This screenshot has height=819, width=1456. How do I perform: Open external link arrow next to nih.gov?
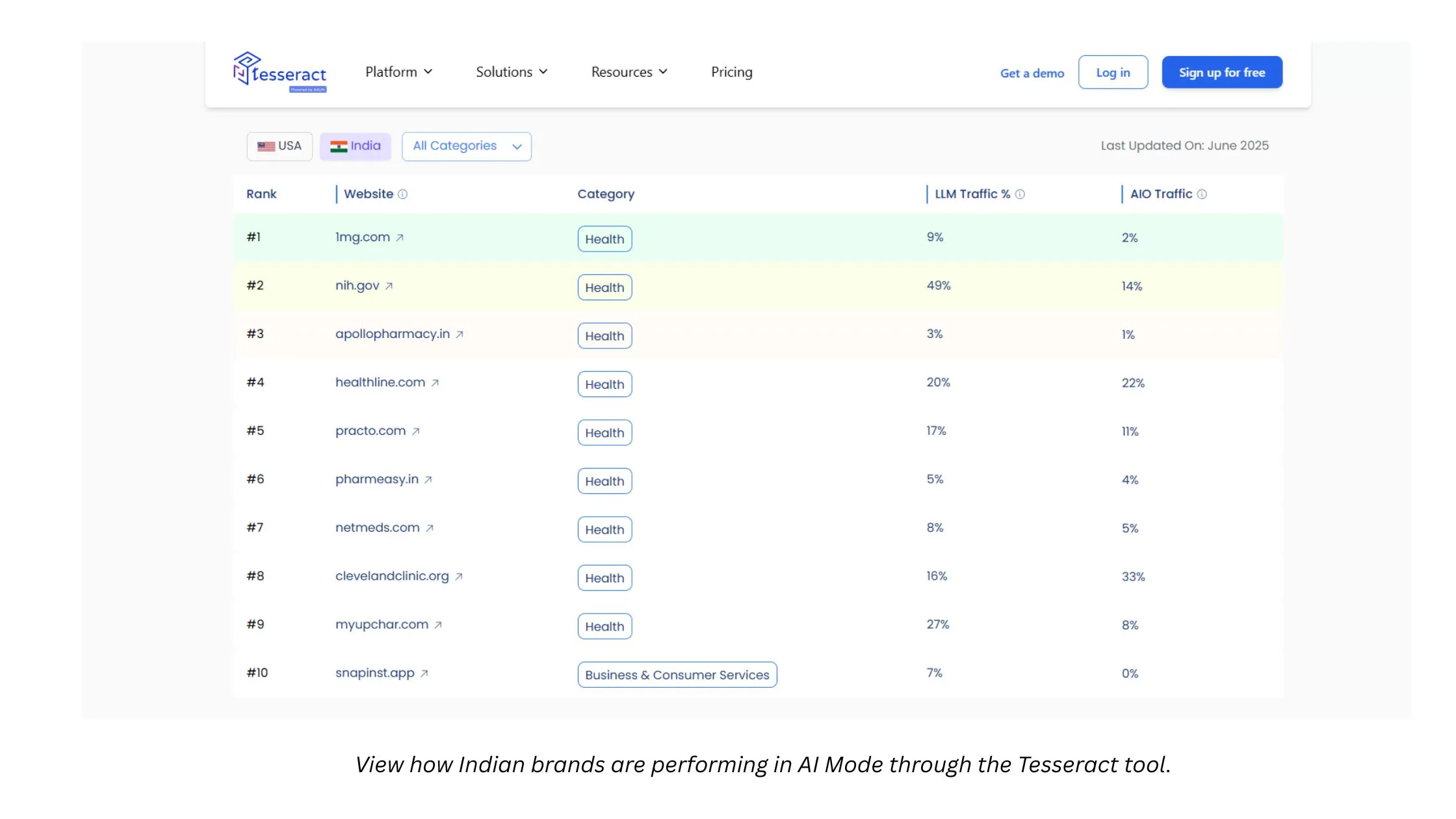point(389,286)
